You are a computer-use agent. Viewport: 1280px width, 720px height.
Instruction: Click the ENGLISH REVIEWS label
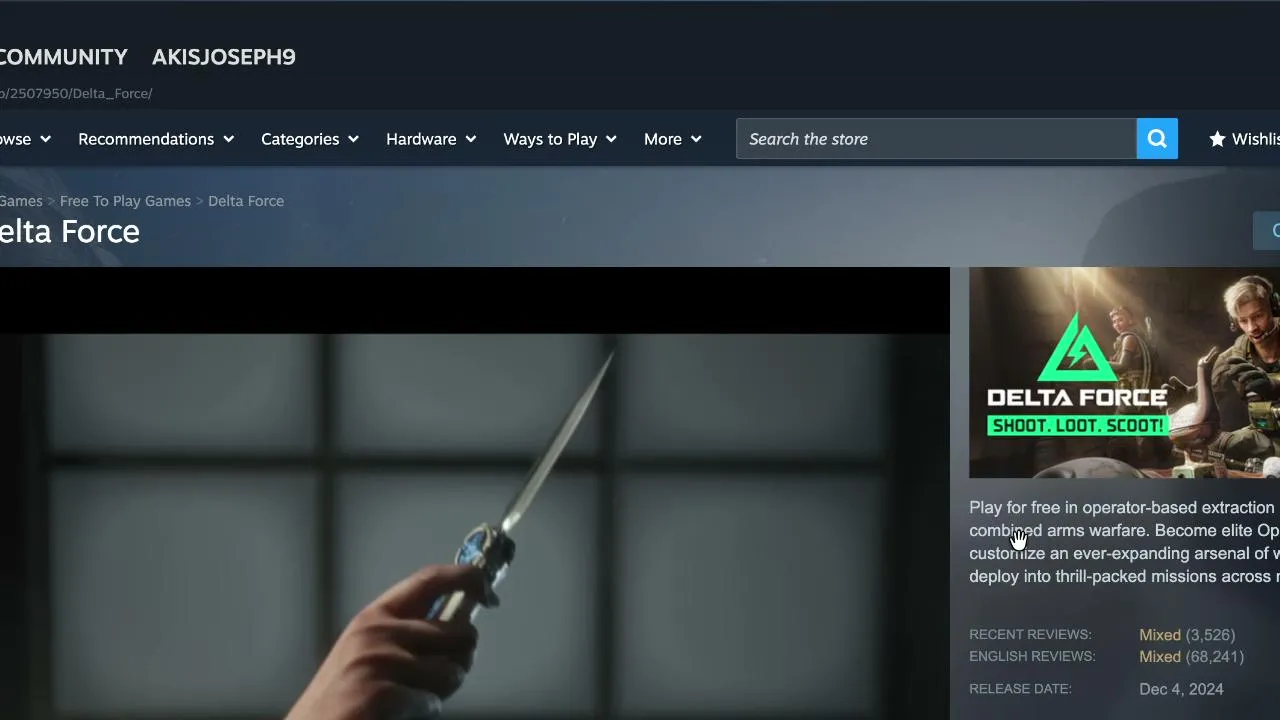click(x=1032, y=657)
